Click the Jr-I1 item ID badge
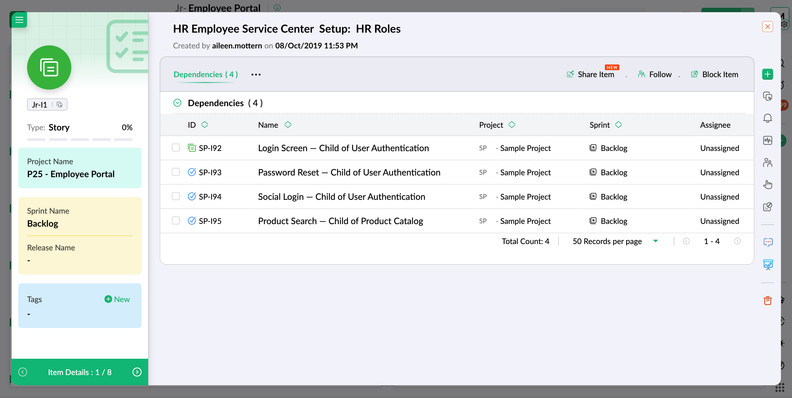This screenshot has width=792, height=398. pos(47,105)
